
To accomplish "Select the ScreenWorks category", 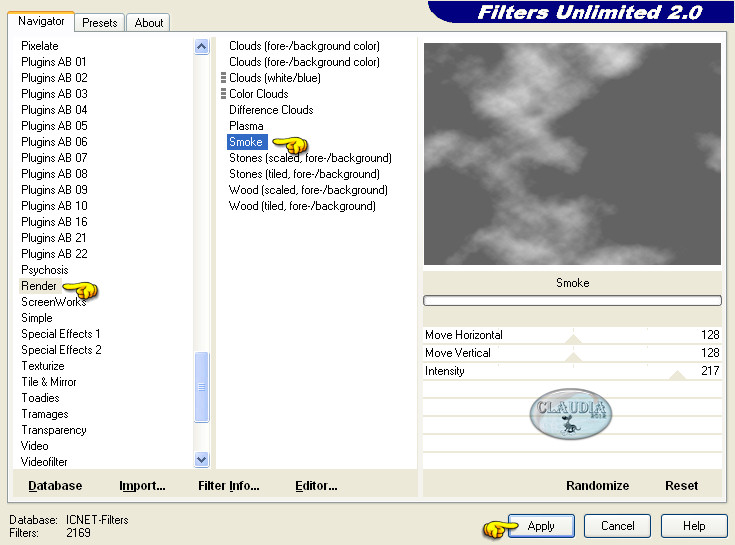I will 53,302.
